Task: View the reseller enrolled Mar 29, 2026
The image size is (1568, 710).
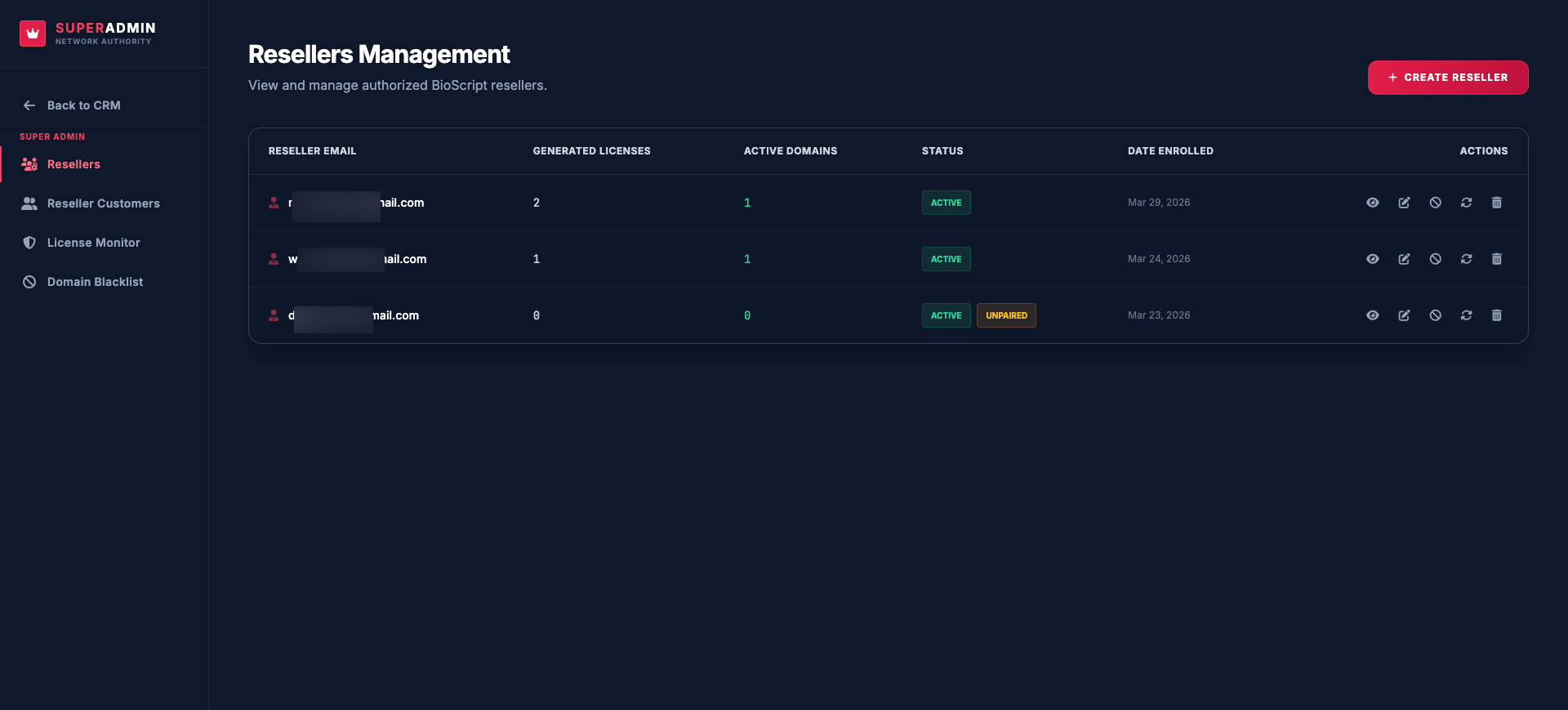Action: (x=1373, y=203)
